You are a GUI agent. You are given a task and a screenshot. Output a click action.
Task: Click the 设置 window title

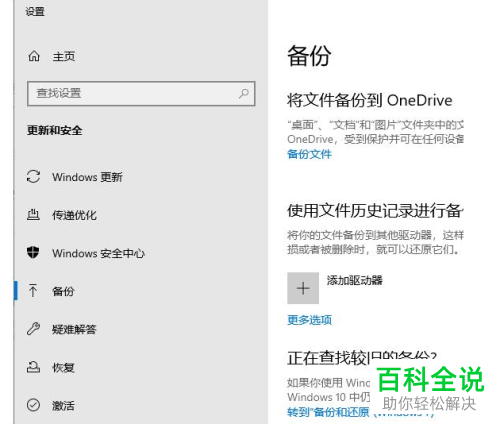pos(35,12)
